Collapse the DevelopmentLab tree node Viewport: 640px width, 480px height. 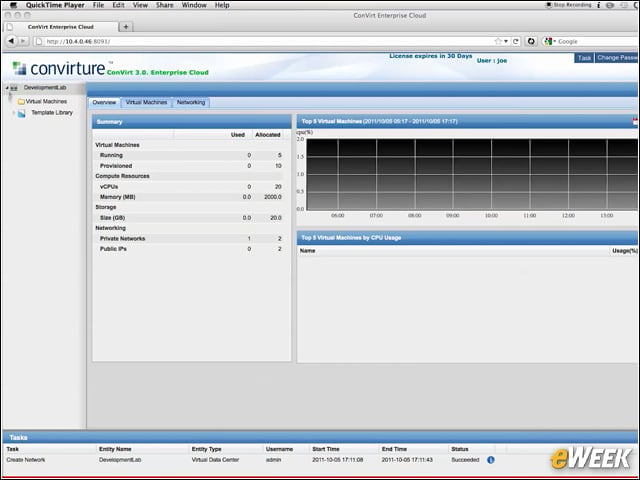pos(7,88)
